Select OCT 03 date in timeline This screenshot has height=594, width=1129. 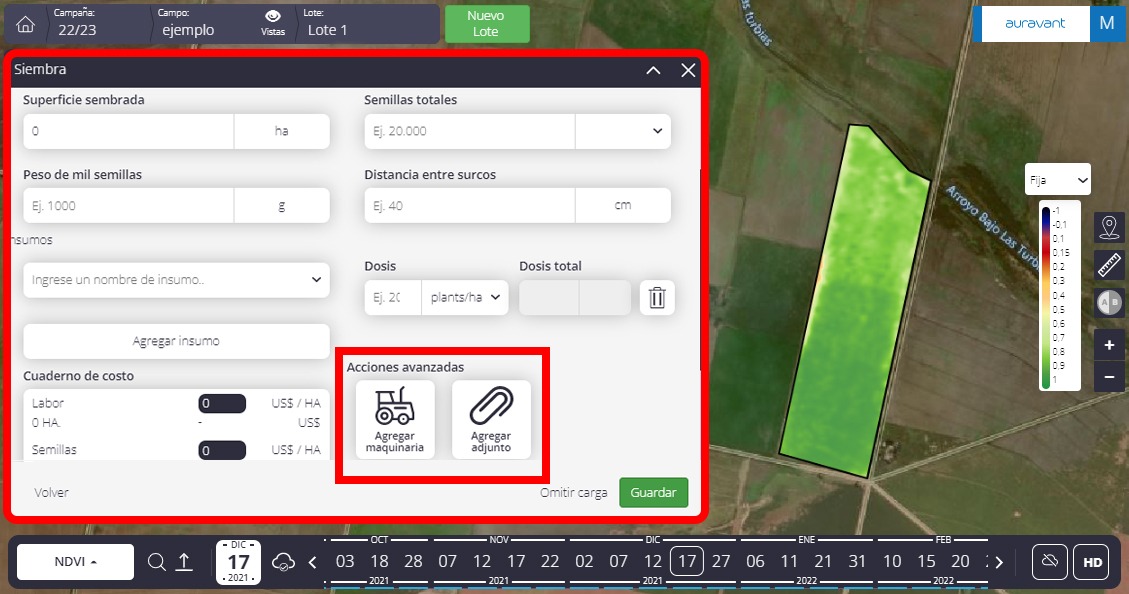pyautogui.click(x=345, y=562)
